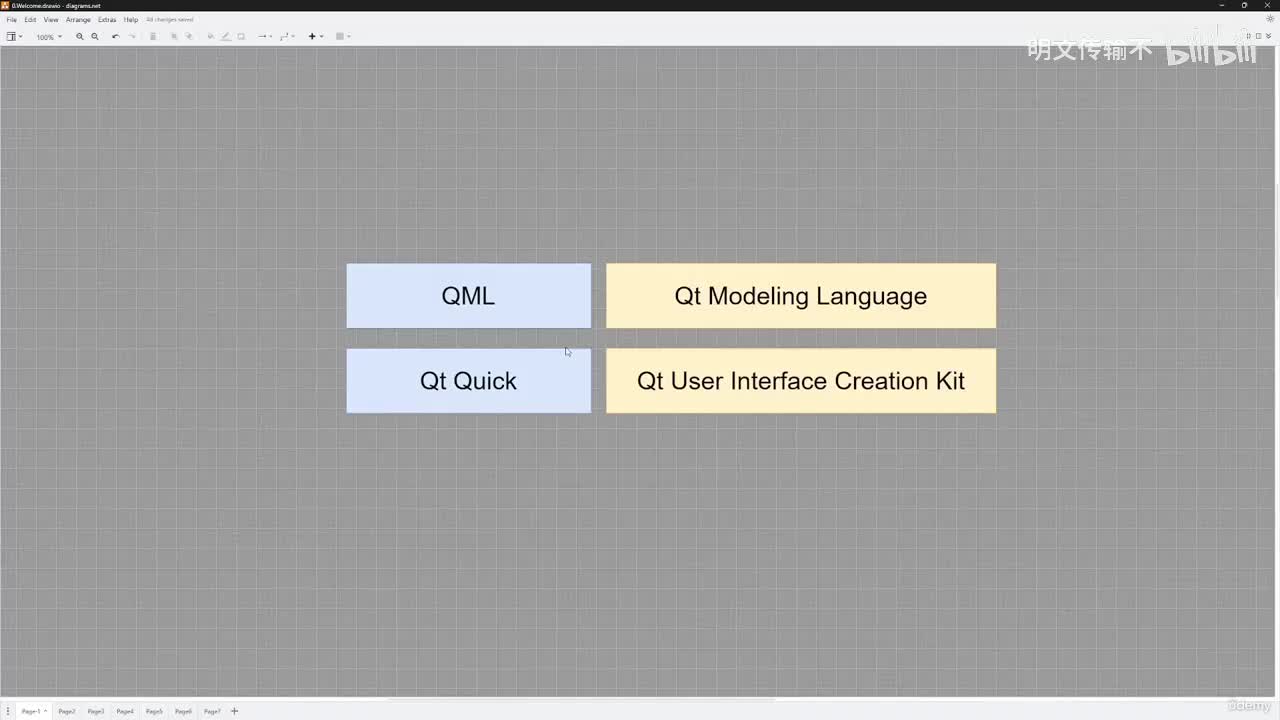This screenshot has width=1280, height=720.
Task: Switch to the Page-1 tab
Action: pos(34,711)
